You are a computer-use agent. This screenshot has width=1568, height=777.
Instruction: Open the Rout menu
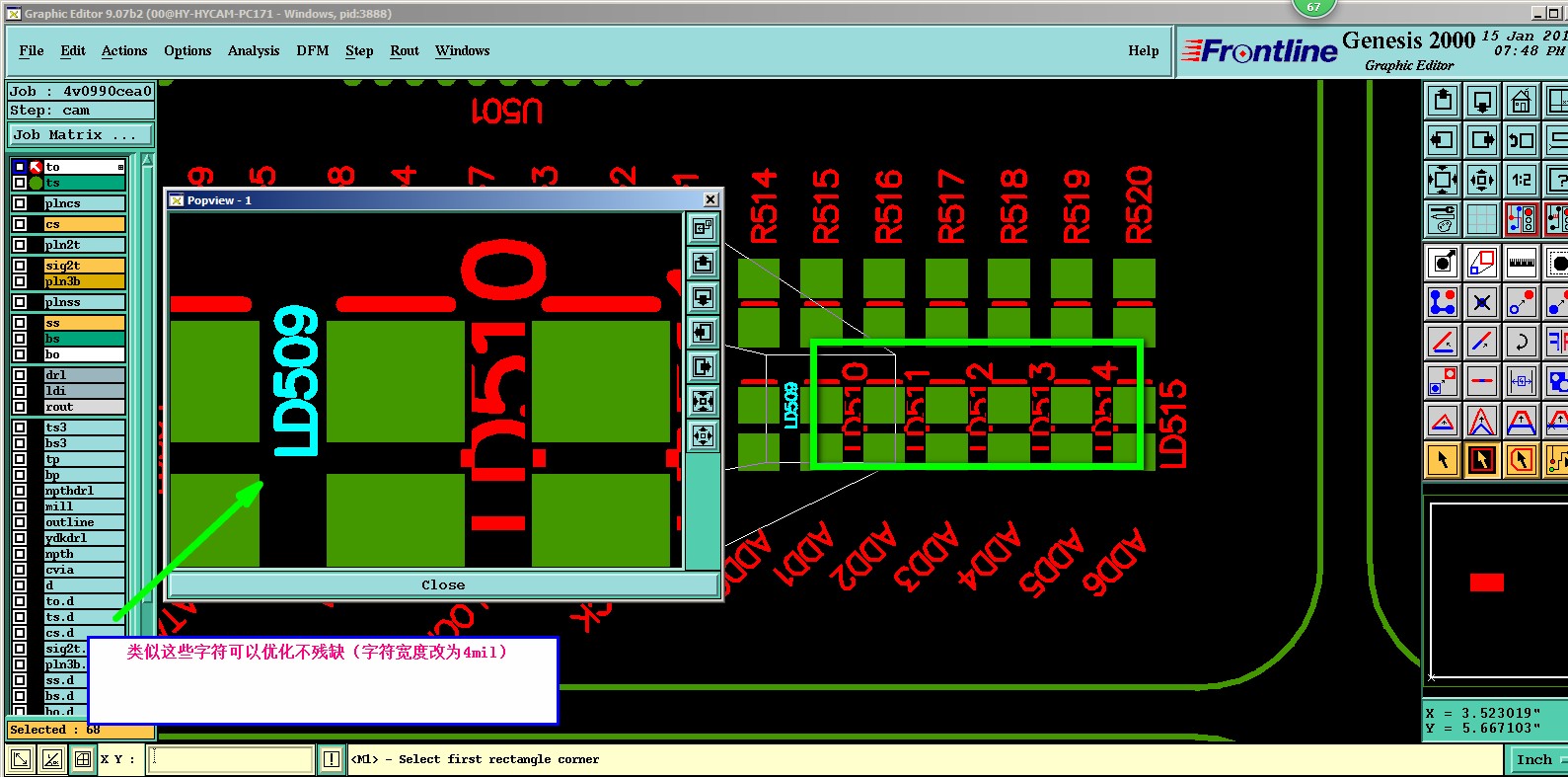click(x=405, y=50)
